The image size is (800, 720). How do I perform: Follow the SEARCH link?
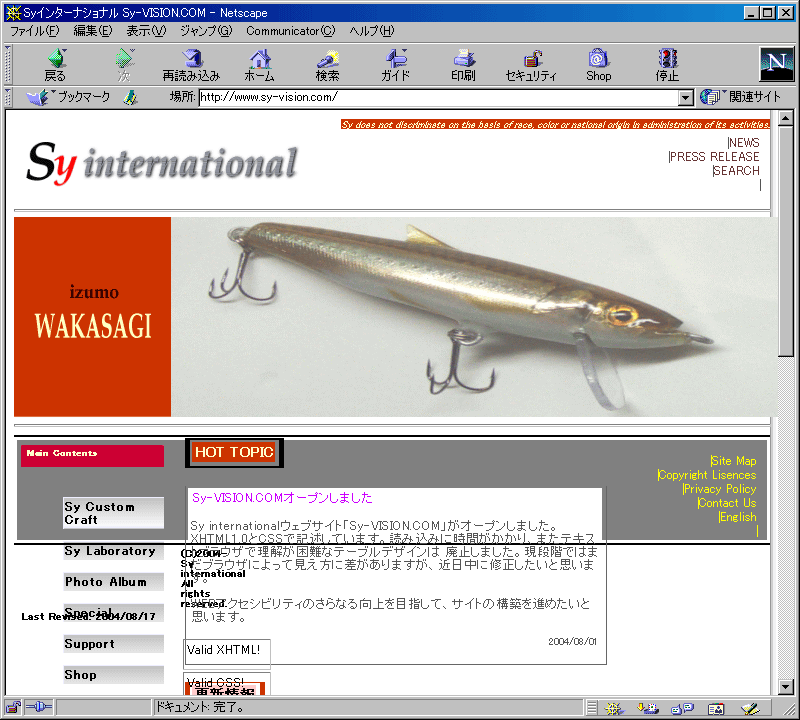point(736,170)
